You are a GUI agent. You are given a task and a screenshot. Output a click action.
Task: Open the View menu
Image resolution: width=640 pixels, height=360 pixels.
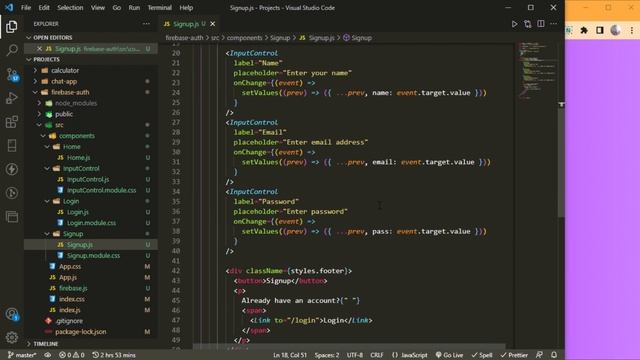pyautogui.click(x=98, y=8)
